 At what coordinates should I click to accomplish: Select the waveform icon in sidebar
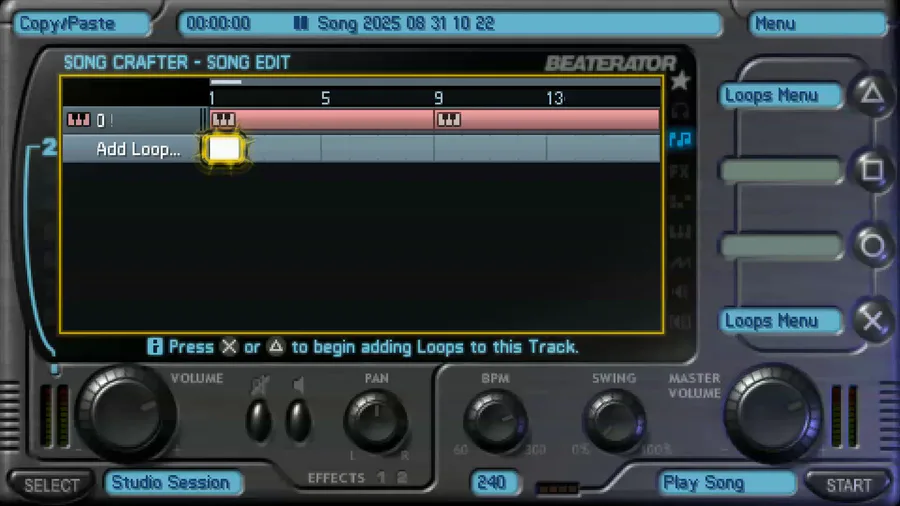pos(680,263)
